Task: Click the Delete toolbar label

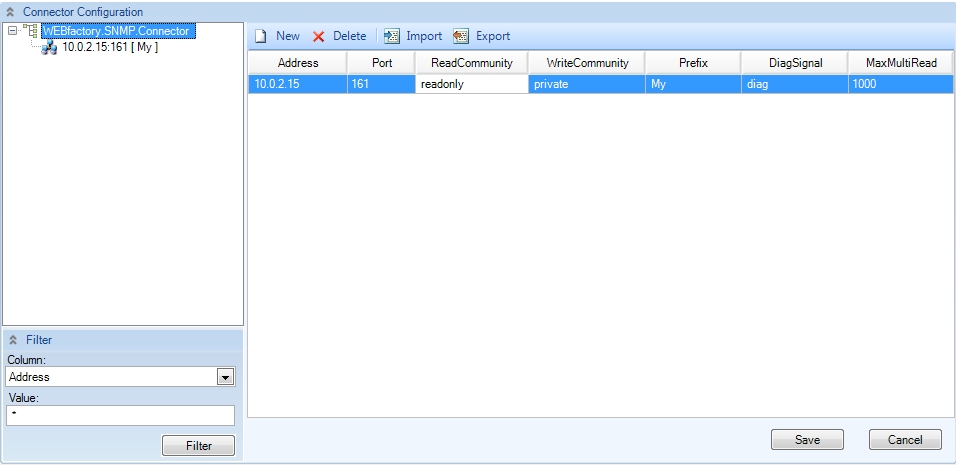Action: (349, 36)
